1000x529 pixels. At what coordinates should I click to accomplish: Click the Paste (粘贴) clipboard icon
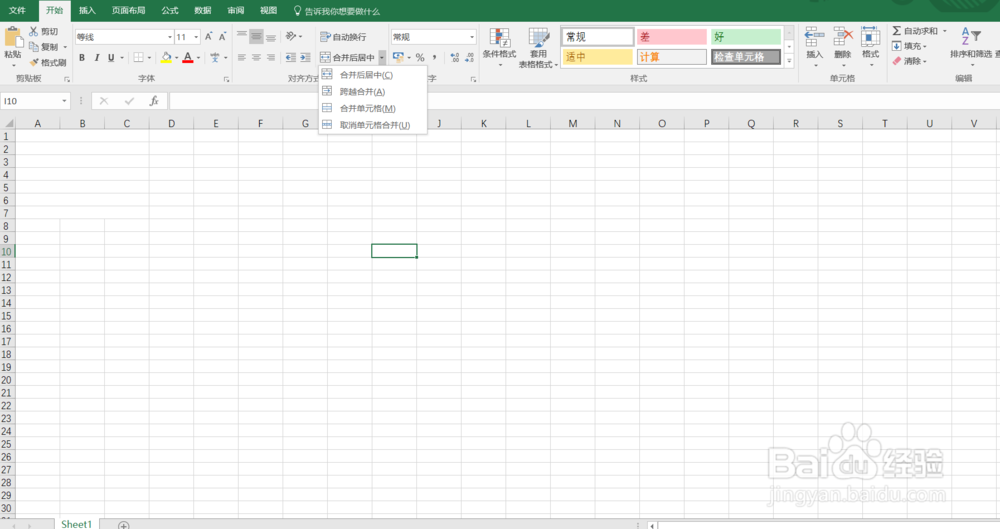pyautogui.click(x=12, y=37)
